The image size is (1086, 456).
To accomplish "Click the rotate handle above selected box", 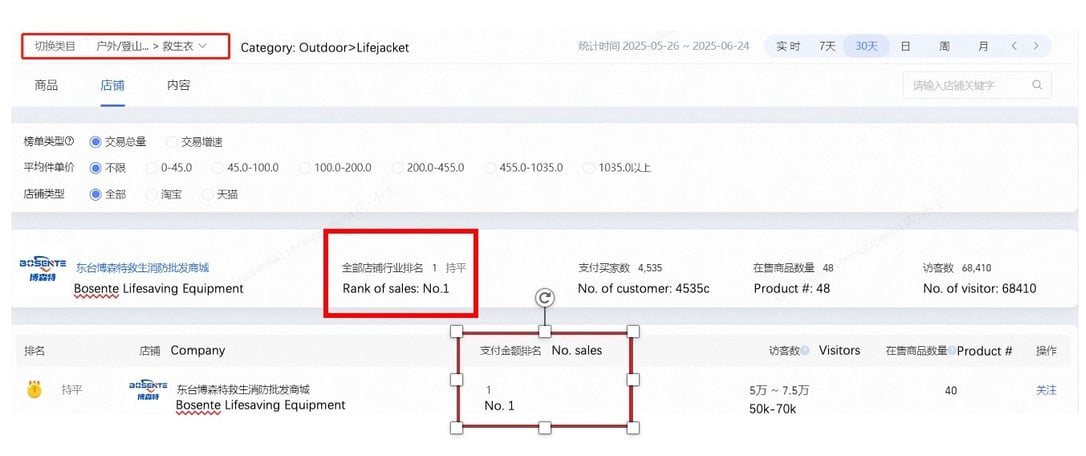I will [x=545, y=298].
